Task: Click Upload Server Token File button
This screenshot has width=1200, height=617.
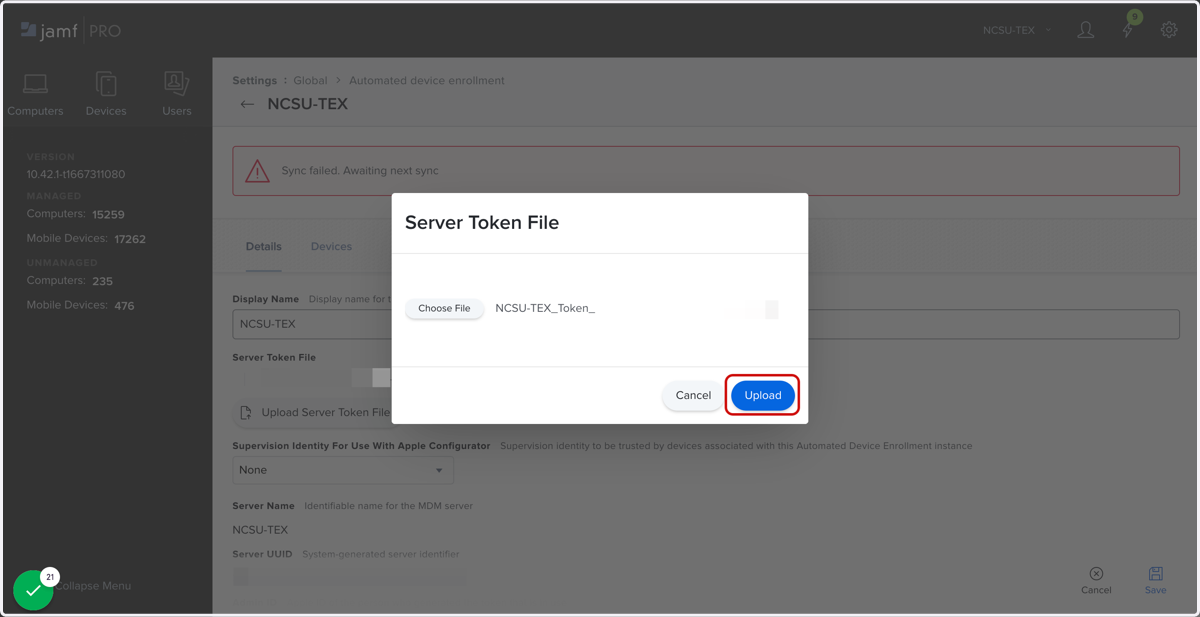Action: 315,412
